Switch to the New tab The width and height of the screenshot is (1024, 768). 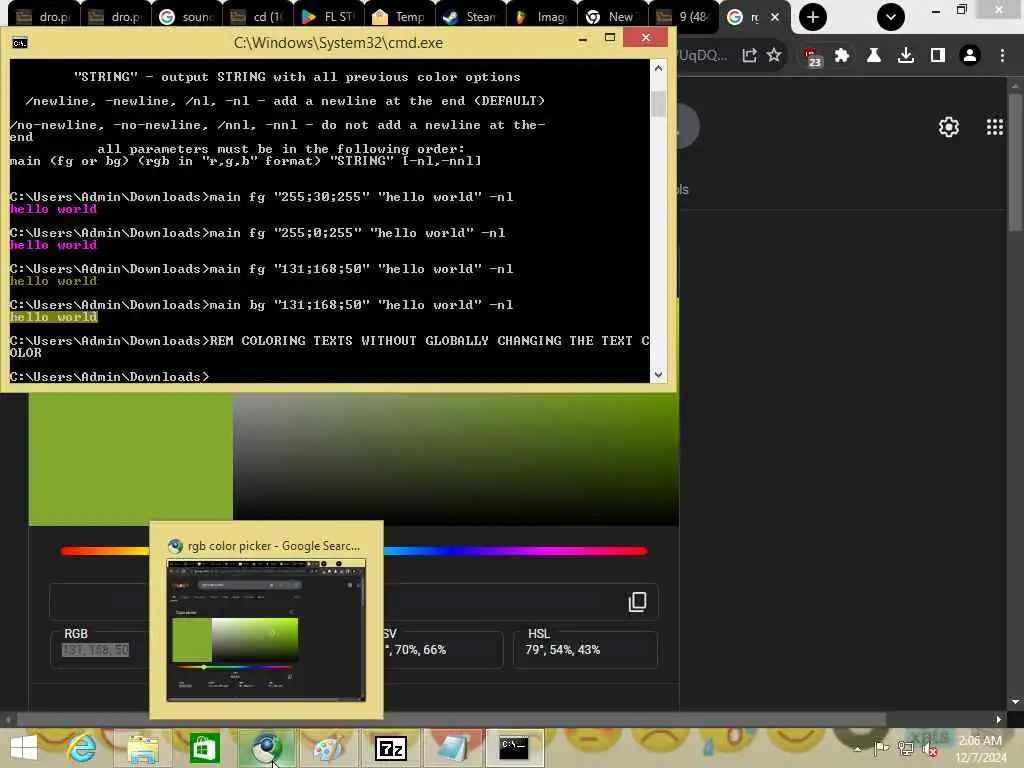(x=612, y=17)
